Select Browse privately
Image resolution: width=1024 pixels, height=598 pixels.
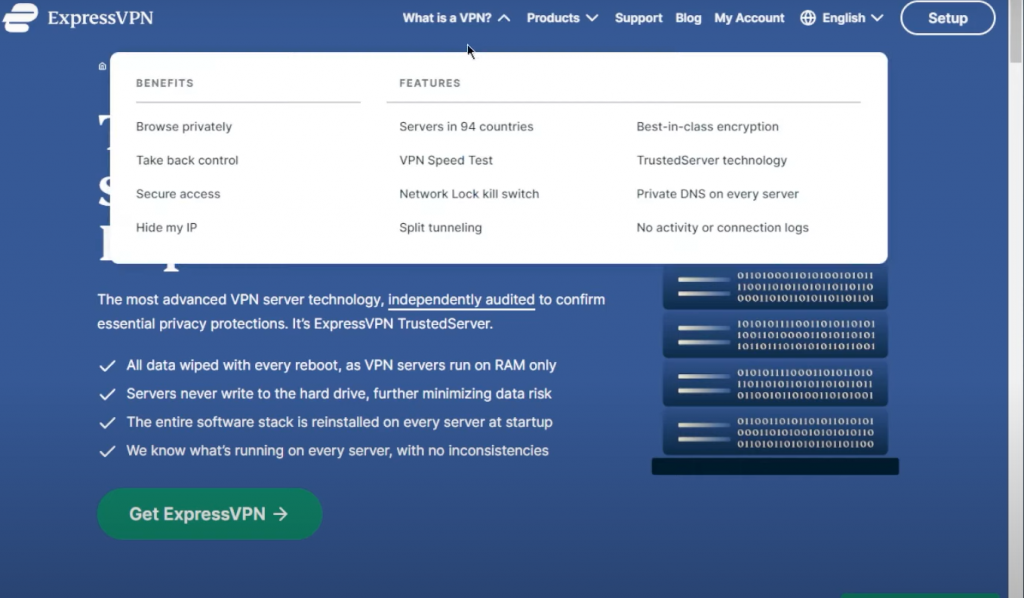(x=184, y=127)
